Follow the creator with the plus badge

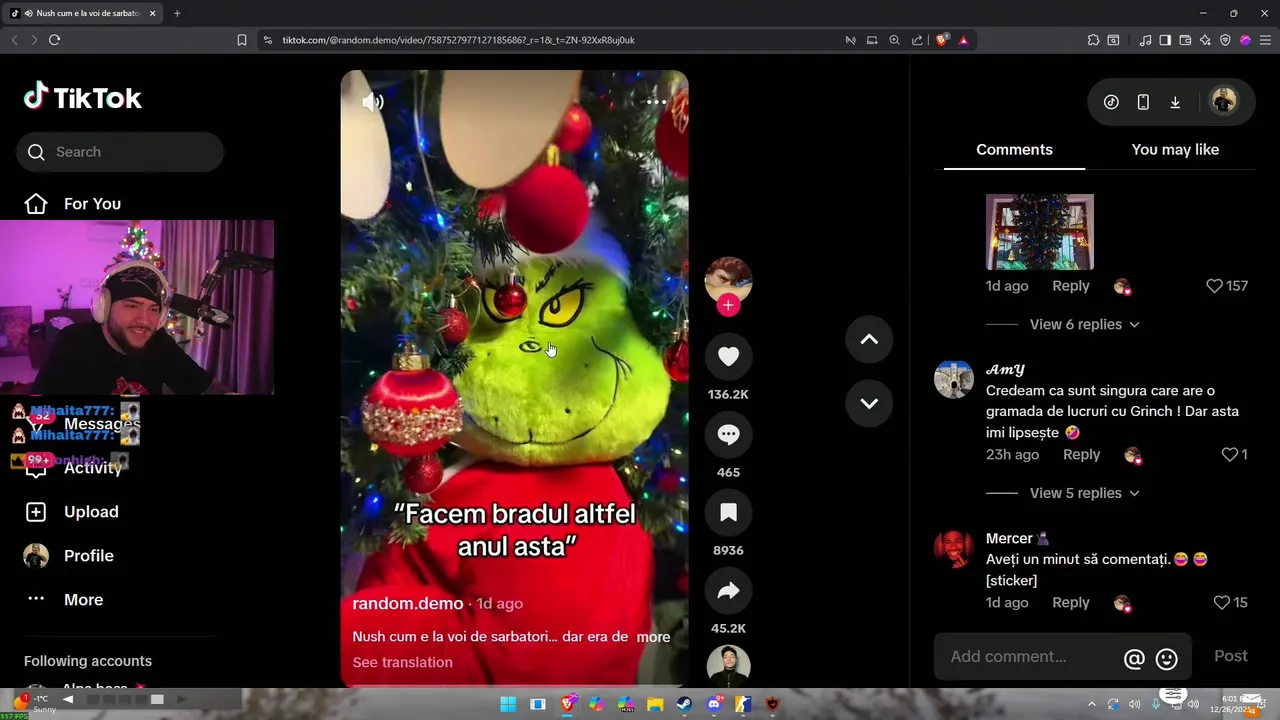pos(728,306)
